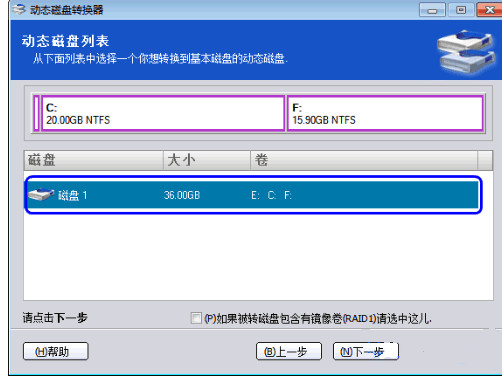502x378 pixels.
Task: Maximize the disk converter window
Action: pos(461,10)
